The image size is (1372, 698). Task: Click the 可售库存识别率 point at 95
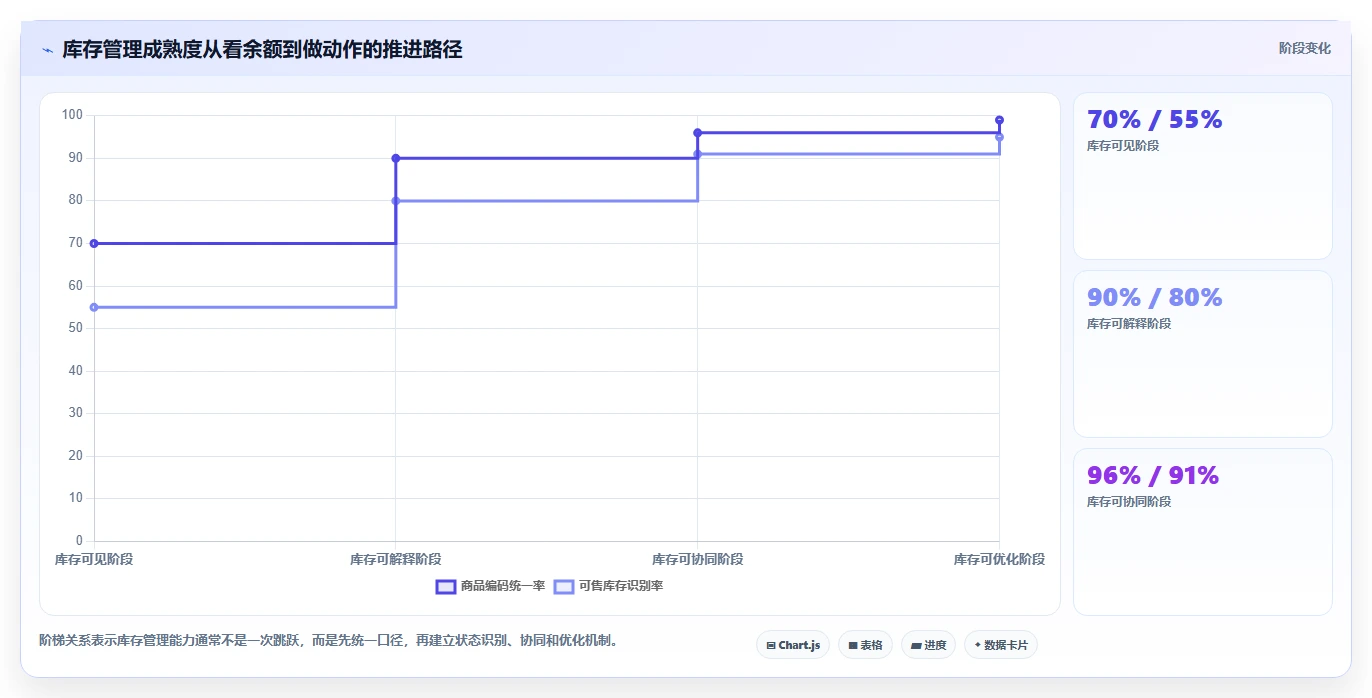pos(999,137)
